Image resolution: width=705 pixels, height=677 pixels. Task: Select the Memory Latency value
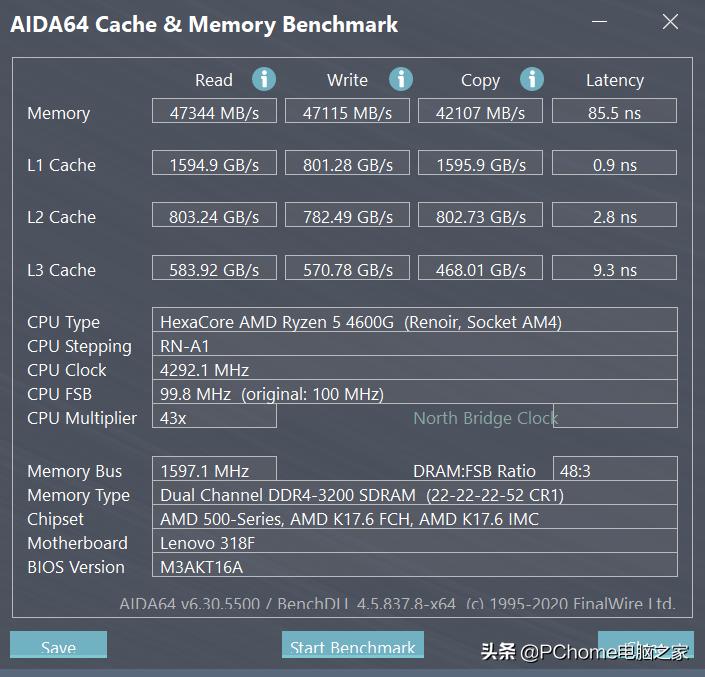(x=614, y=113)
